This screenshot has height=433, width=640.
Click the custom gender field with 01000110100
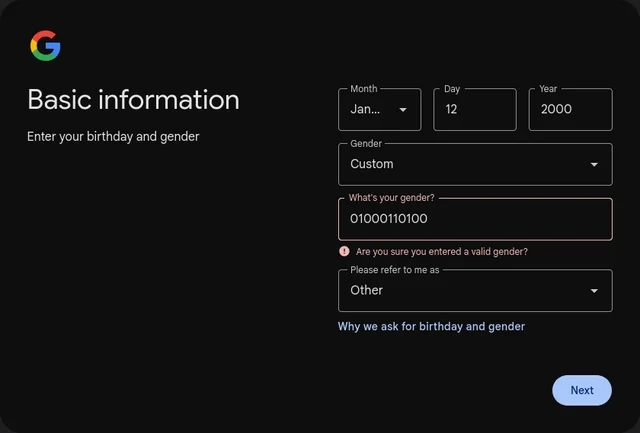pos(475,219)
